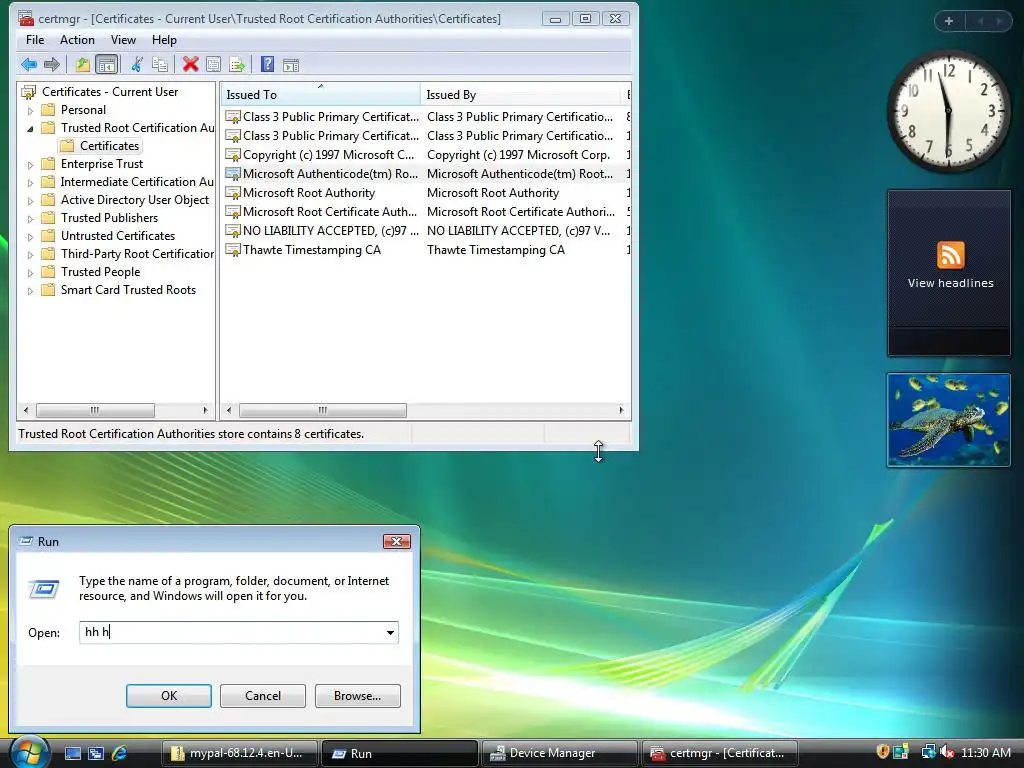Sort by the Issued By column header
The image size is (1024, 768).
point(520,95)
